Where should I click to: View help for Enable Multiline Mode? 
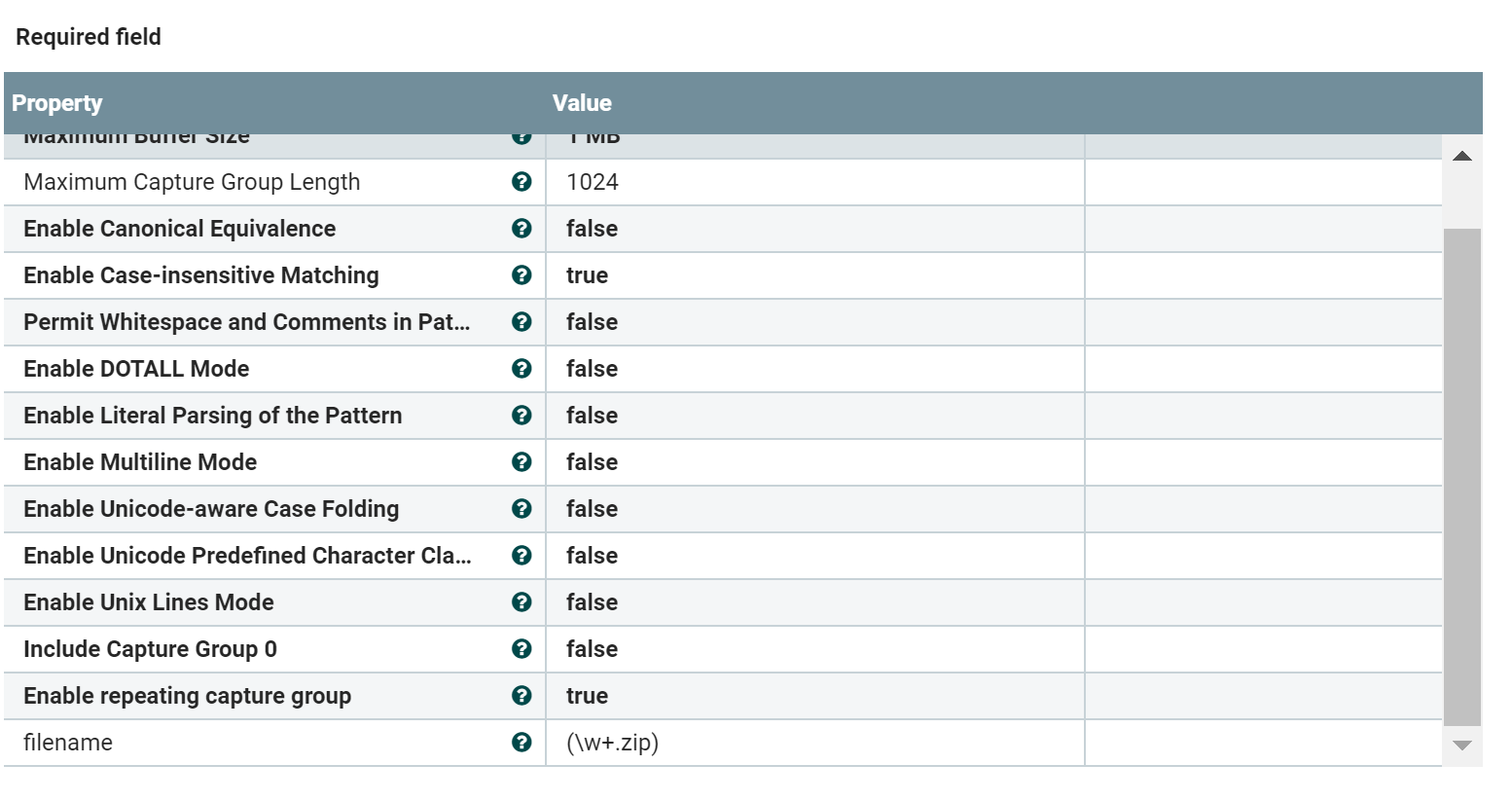pyautogui.click(x=522, y=462)
